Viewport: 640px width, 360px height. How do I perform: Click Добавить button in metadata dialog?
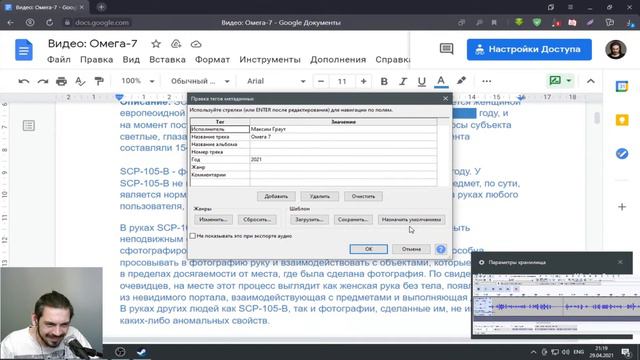coord(276,196)
